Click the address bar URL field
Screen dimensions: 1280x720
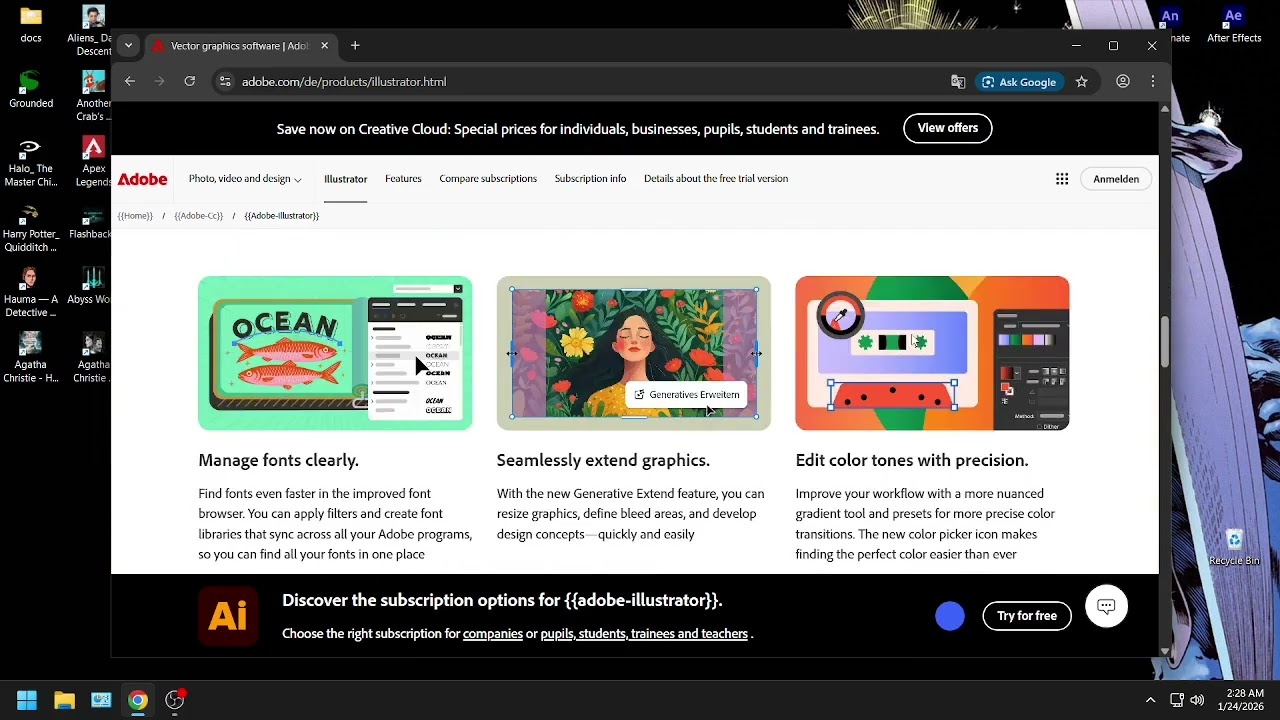[590, 82]
